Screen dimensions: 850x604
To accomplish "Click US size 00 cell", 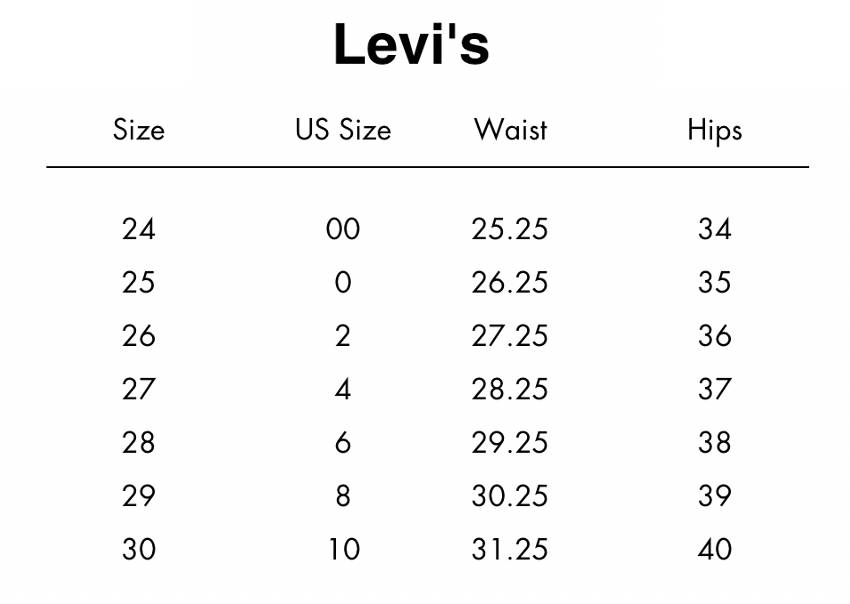I will 343,229.
